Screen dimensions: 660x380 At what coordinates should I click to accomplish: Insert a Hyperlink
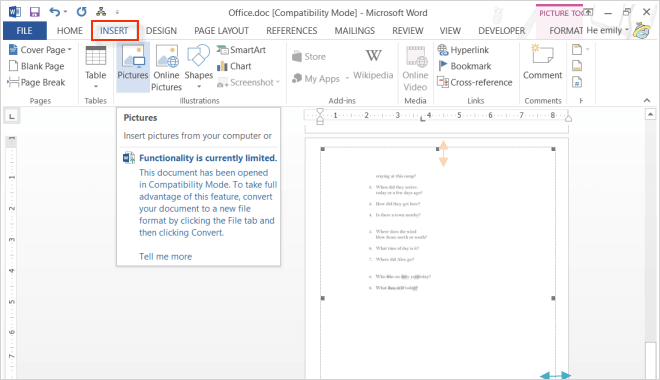pyautogui.click(x=463, y=50)
